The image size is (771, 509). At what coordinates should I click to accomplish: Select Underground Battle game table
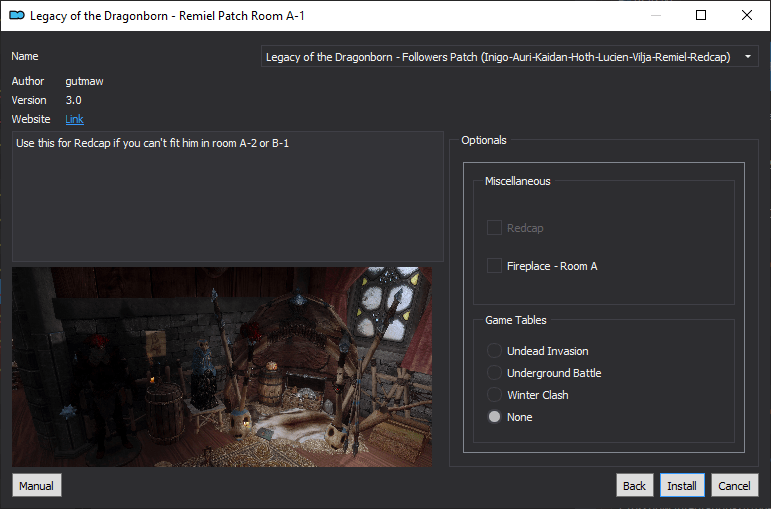click(x=494, y=373)
